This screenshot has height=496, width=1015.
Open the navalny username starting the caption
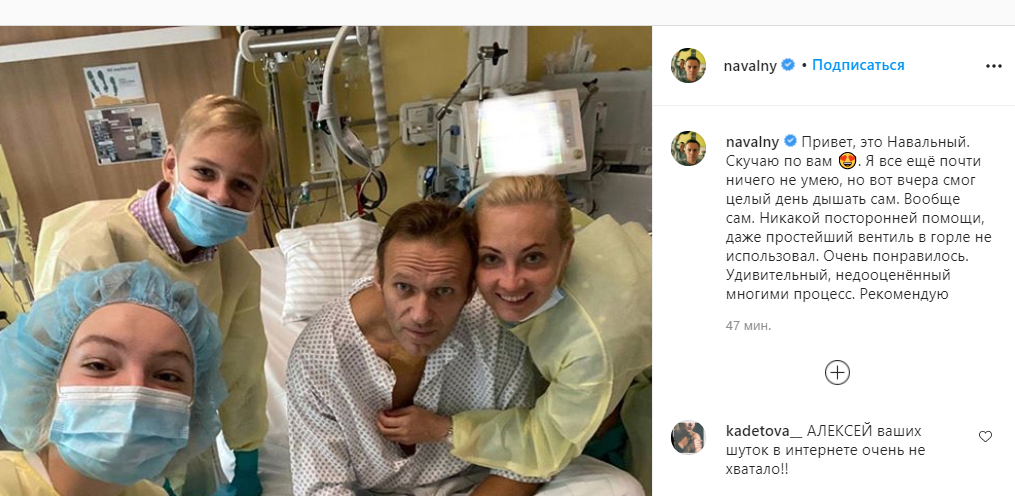tap(753, 141)
